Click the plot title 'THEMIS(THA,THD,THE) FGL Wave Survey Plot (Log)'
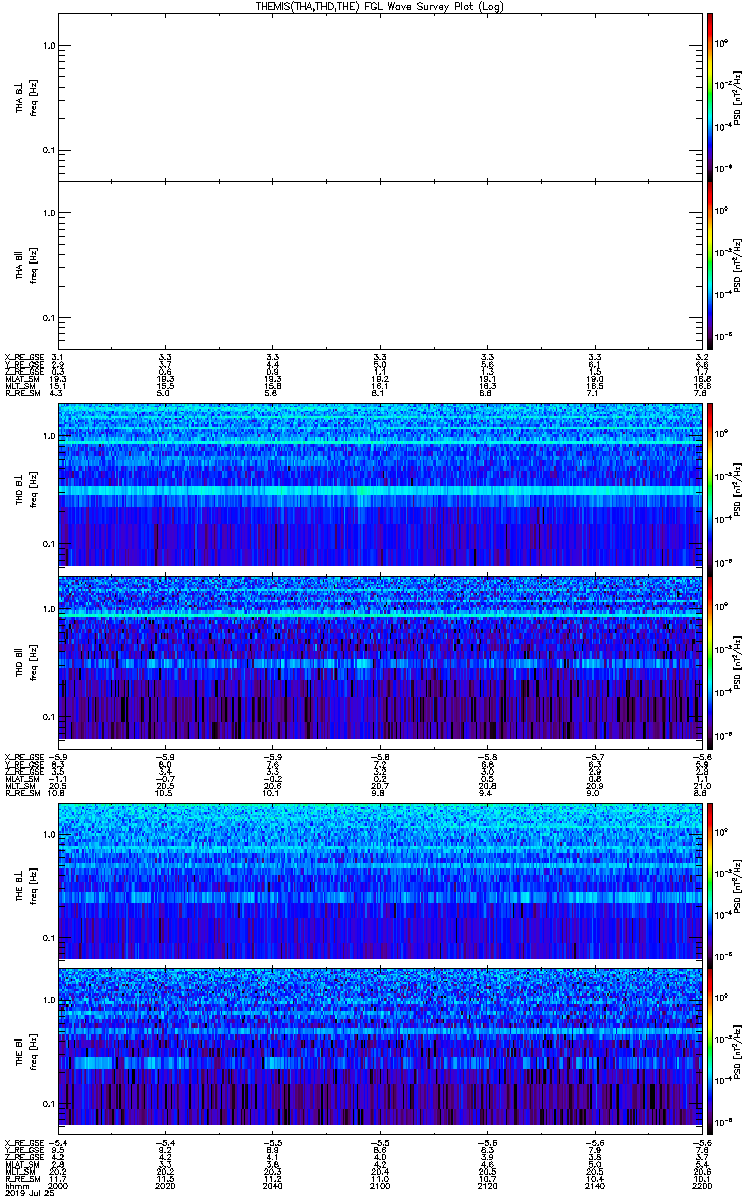750x1200 pixels. pos(380,6)
